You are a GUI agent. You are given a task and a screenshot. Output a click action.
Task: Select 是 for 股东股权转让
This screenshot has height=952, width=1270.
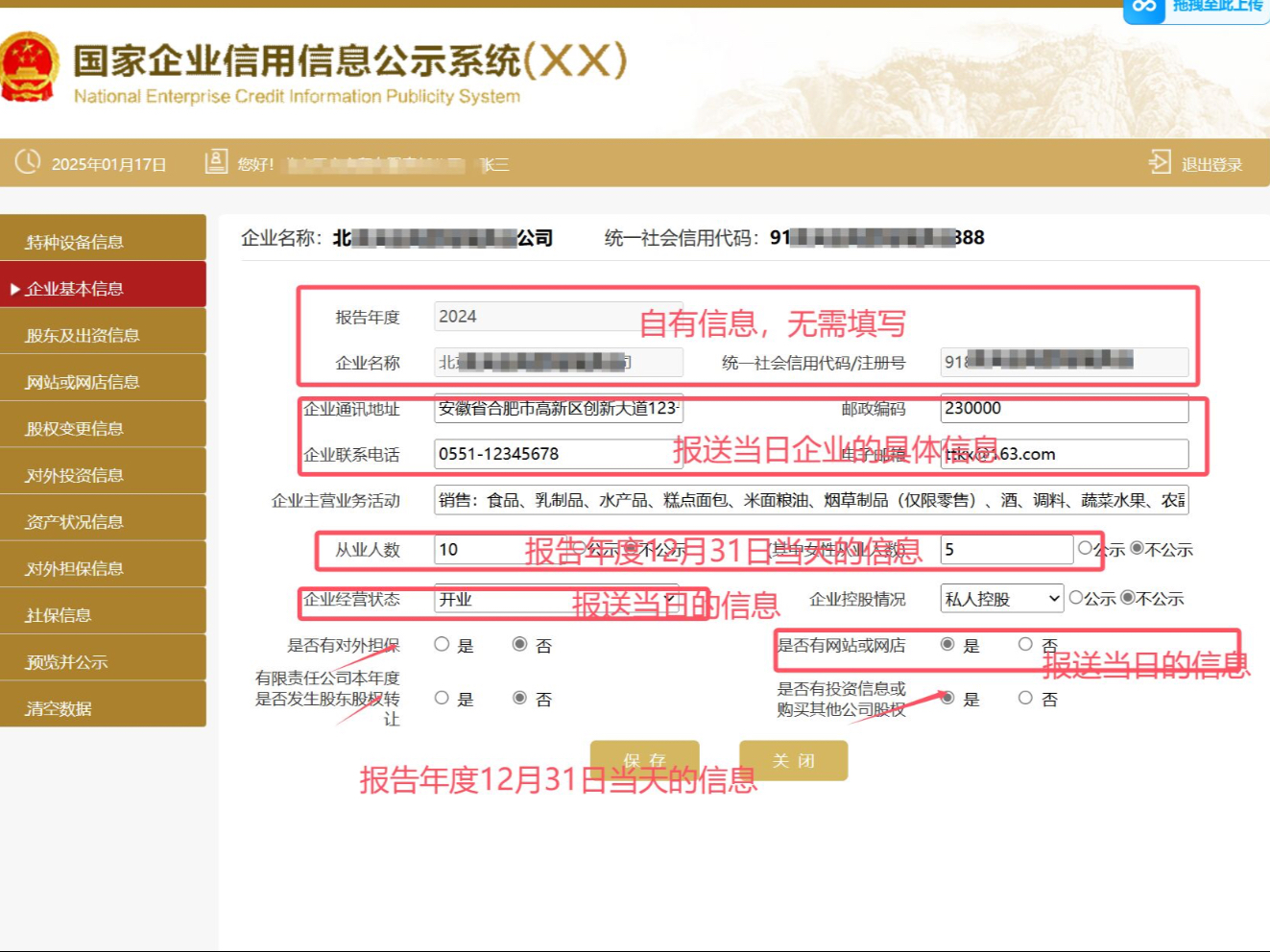442,698
